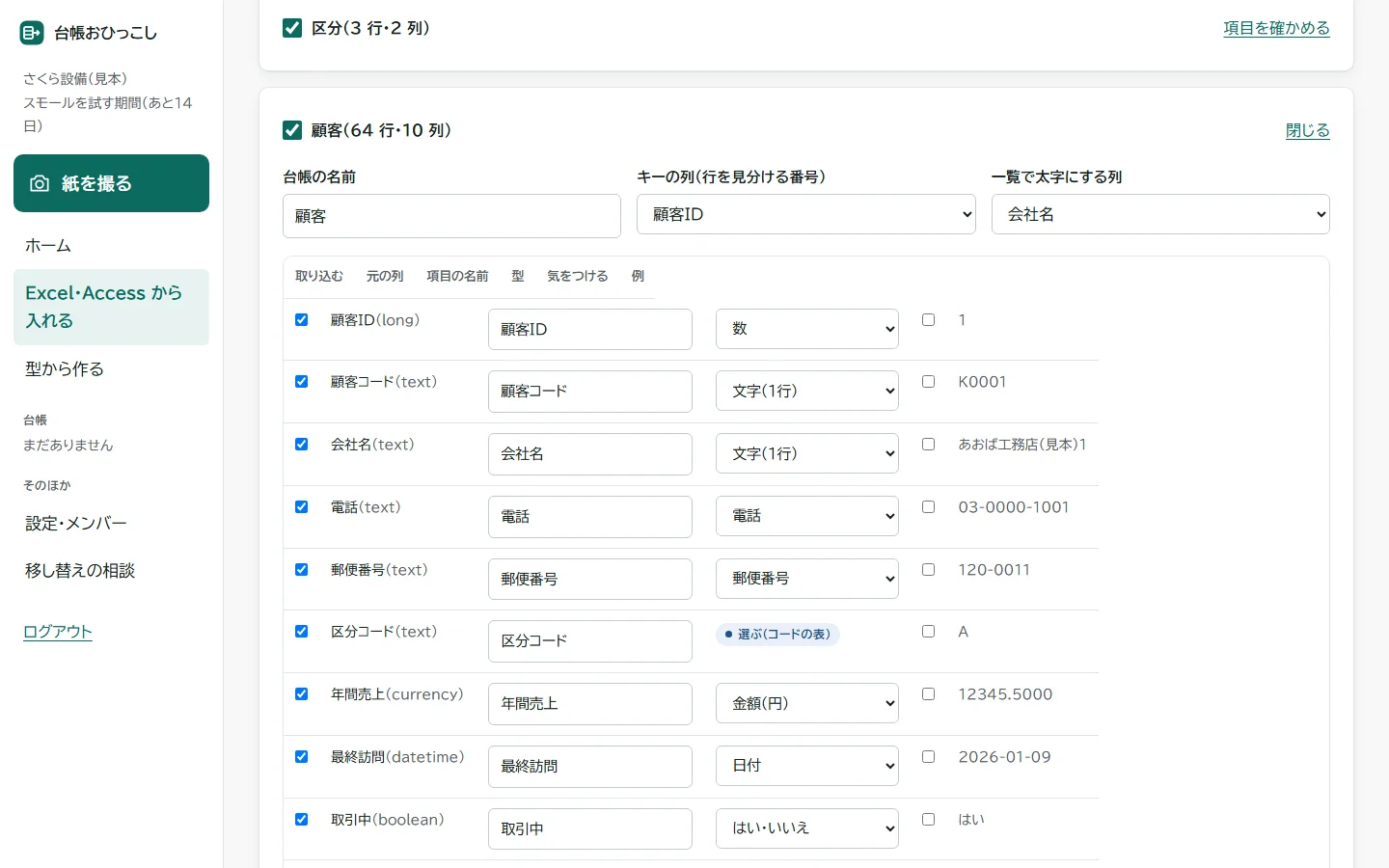Open 移し替えの相談 in sidebar

point(111,571)
